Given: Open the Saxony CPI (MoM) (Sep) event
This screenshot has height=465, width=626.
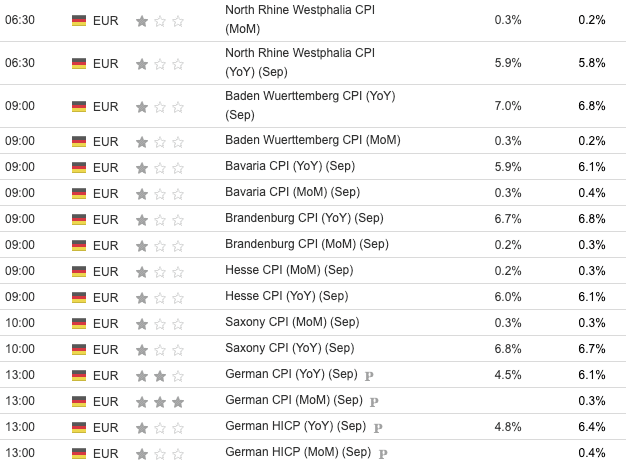Looking at the screenshot, I should 291,322.
